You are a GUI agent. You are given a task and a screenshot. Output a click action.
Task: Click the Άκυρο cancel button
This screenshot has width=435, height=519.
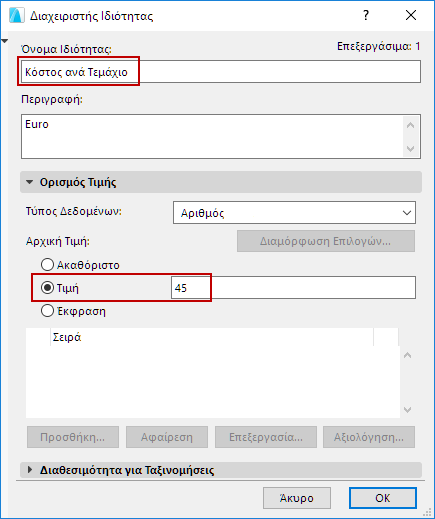(297, 498)
